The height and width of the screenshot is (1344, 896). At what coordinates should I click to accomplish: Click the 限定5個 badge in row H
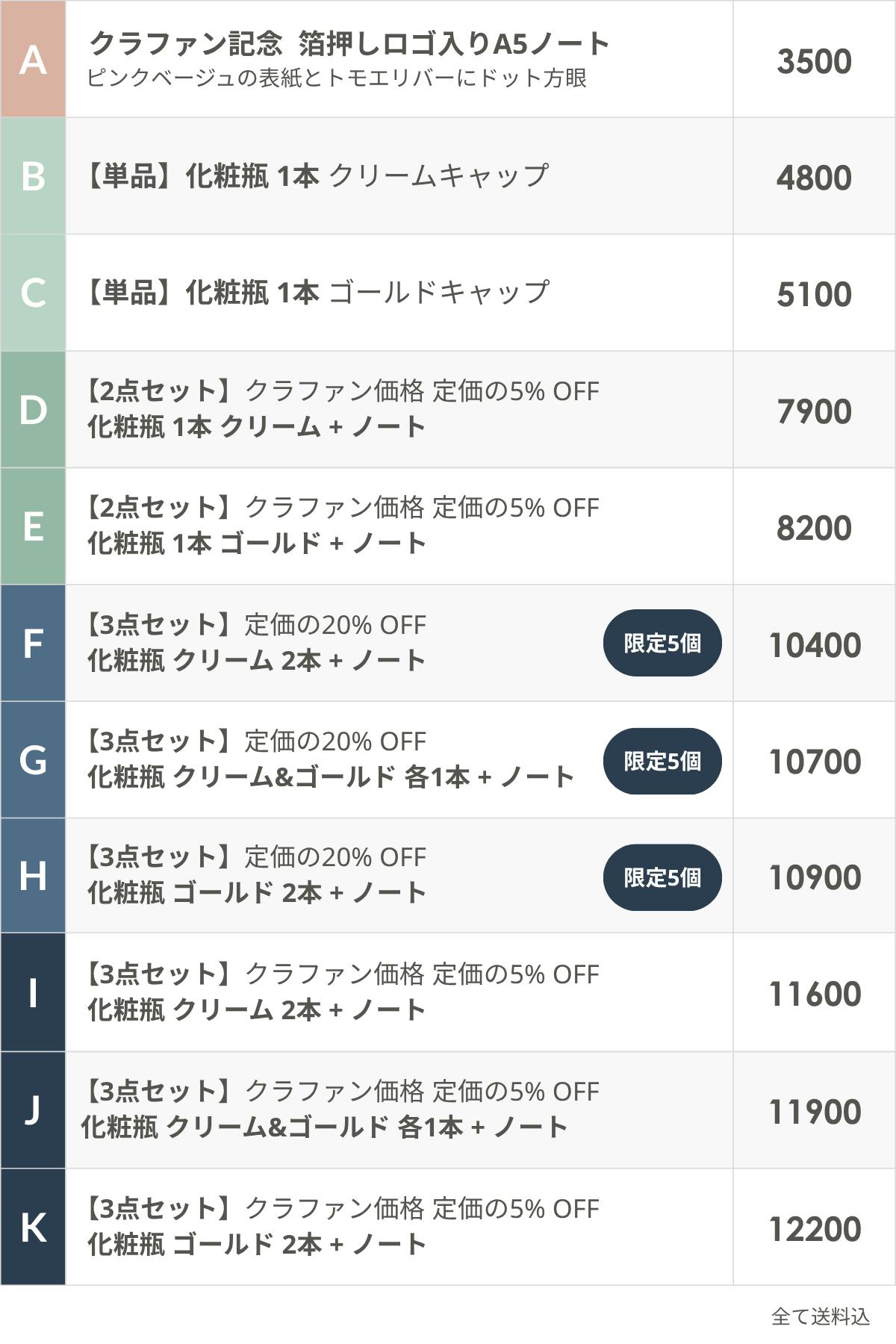click(662, 877)
